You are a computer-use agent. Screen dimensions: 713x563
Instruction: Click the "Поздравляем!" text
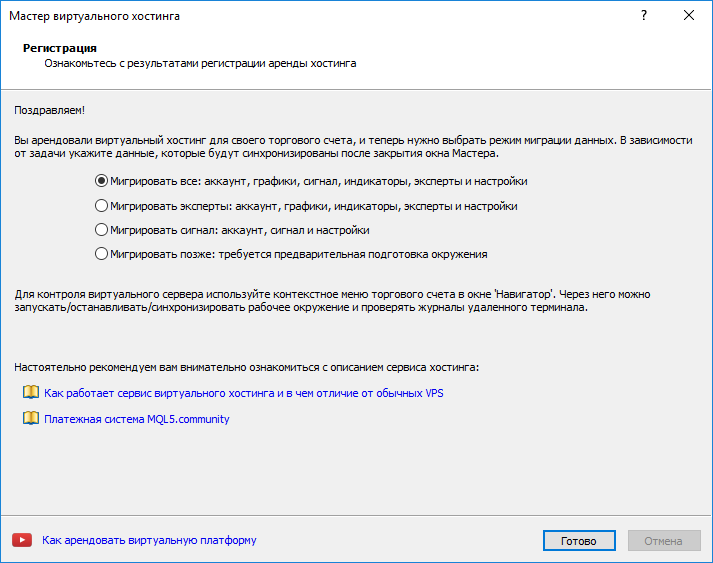pos(49,111)
